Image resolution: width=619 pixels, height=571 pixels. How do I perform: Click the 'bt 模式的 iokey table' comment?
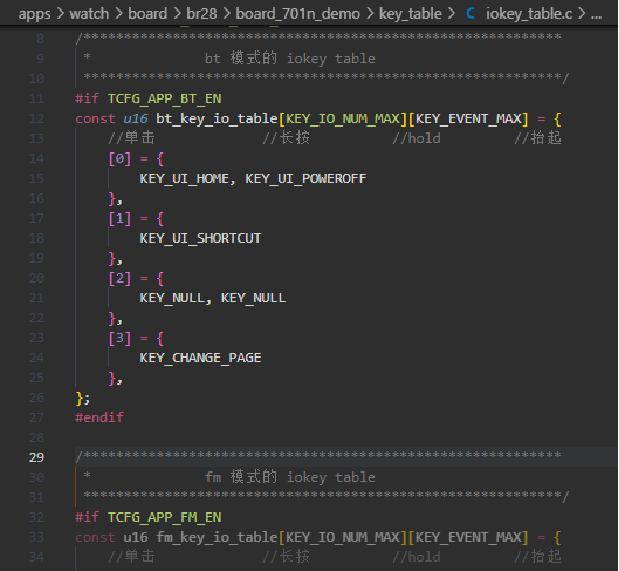tap(290, 58)
